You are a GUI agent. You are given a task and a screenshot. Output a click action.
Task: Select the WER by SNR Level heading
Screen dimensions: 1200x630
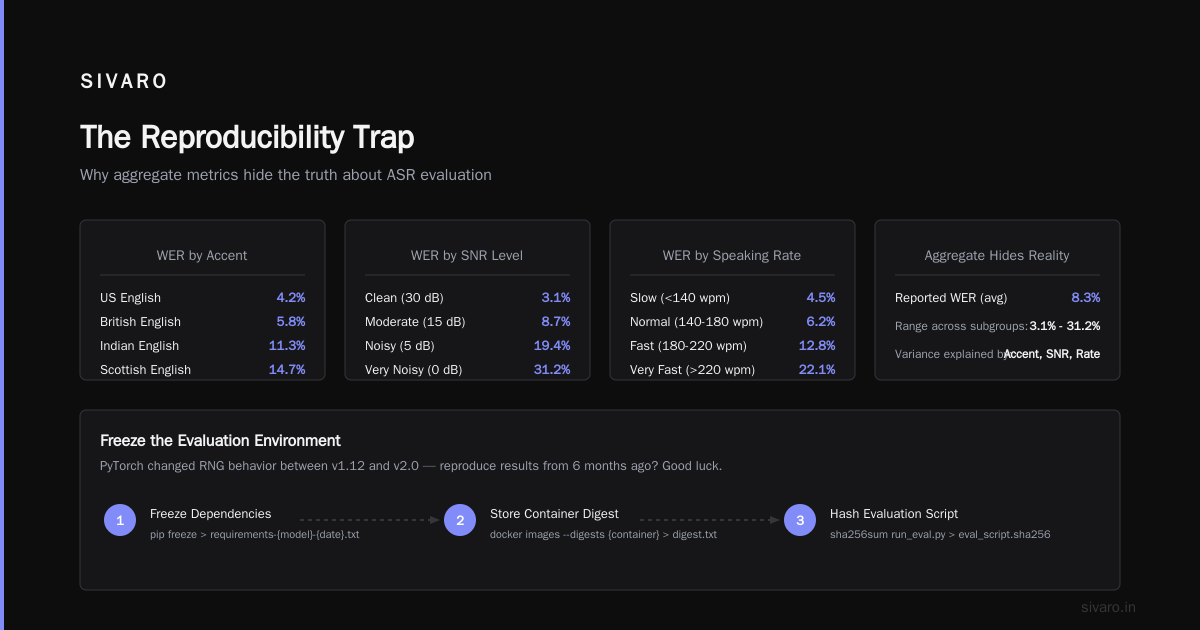click(x=467, y=255)
